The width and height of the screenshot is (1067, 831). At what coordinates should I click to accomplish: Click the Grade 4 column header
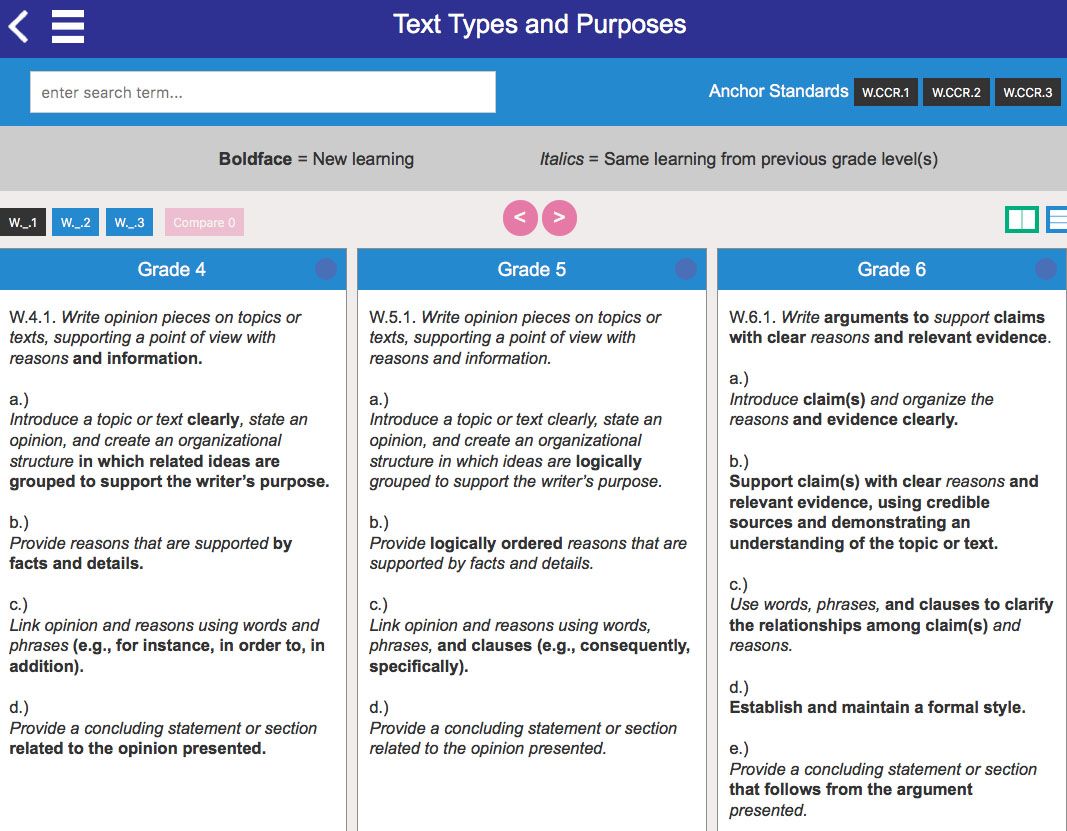tap(173, 270)
